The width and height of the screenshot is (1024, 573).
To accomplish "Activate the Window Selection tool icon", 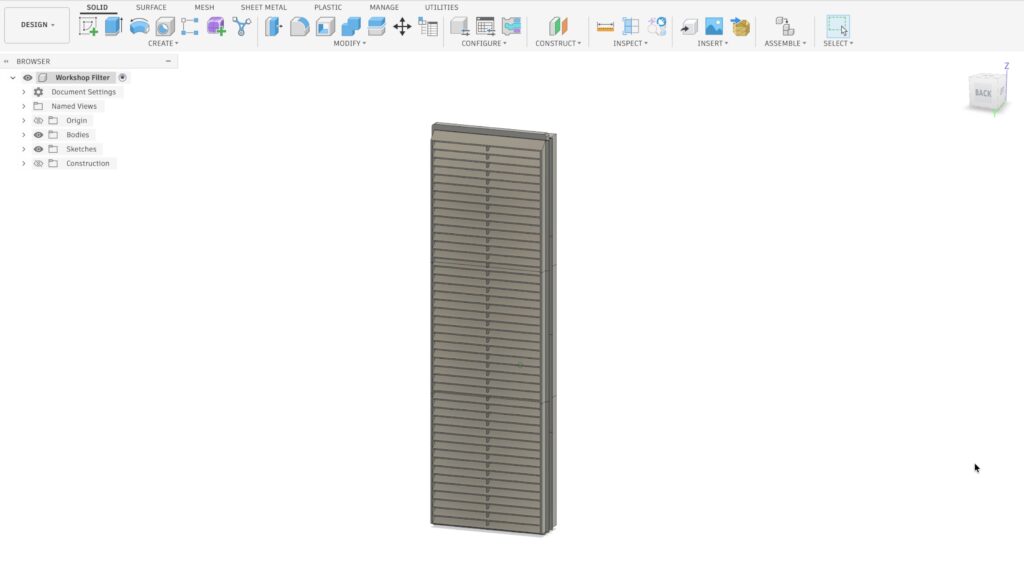I will pyautogui.click(x=838, y=26).
